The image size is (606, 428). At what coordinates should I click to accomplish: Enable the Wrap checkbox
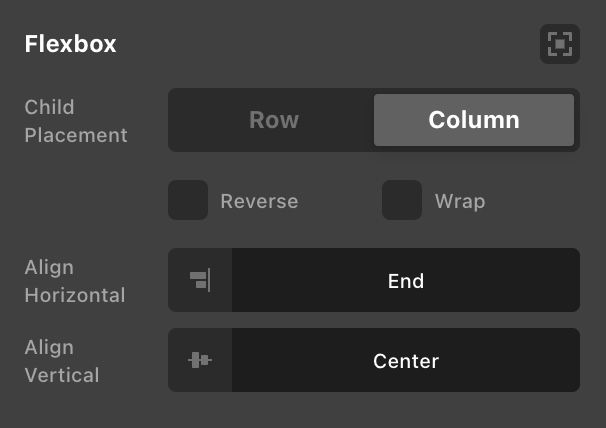click(402, 200)
